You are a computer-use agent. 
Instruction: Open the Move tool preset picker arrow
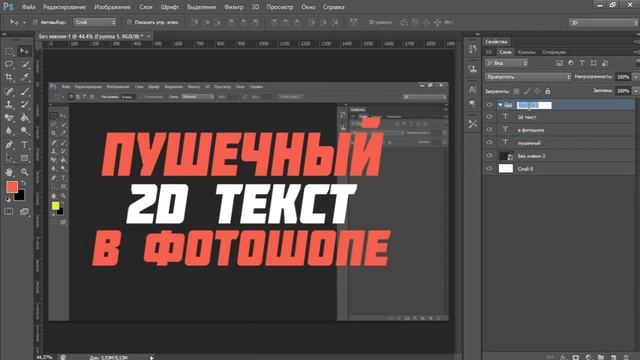click(24, 22)
